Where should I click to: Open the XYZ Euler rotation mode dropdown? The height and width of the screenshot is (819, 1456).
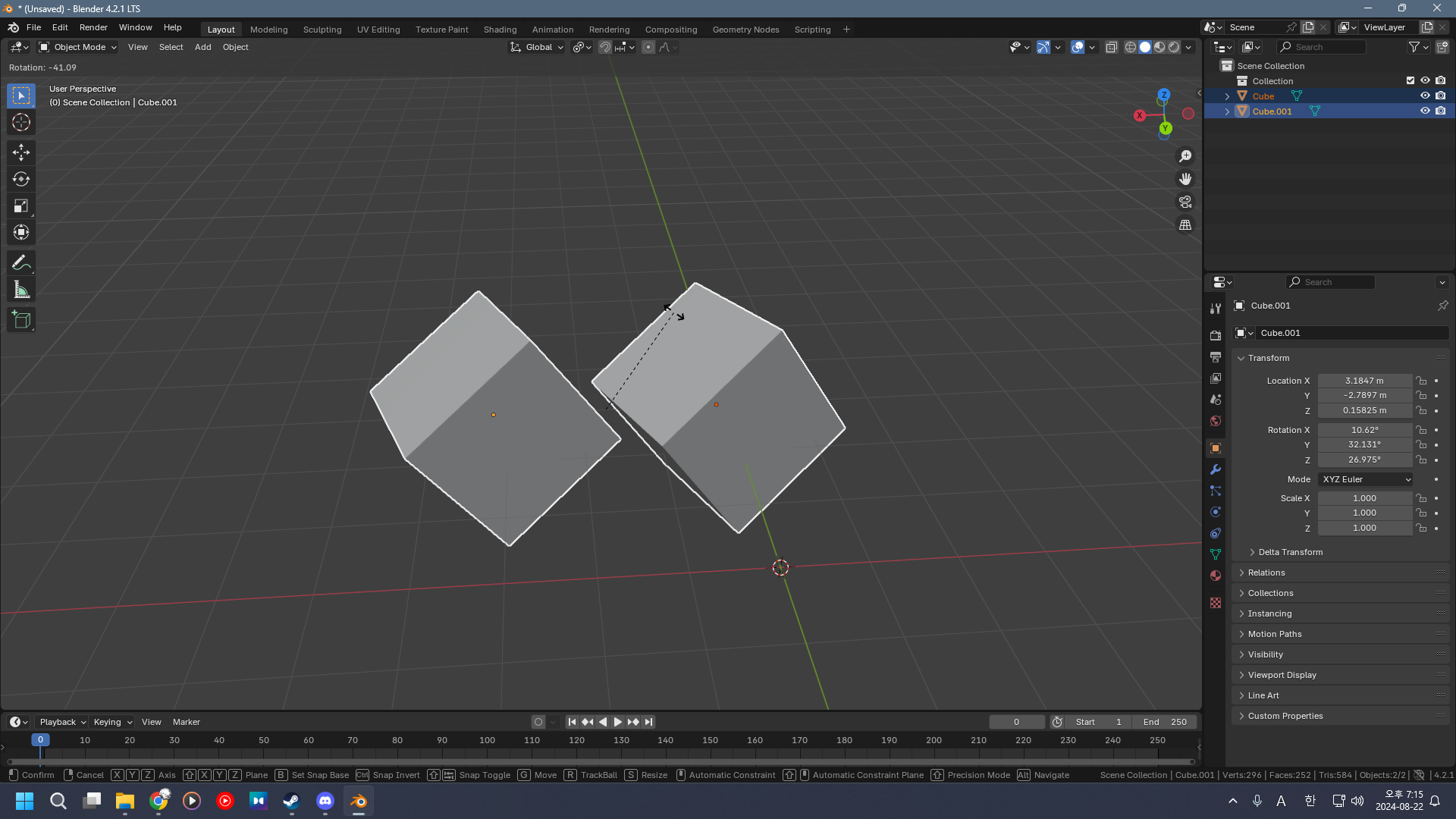coord(1366,479)
